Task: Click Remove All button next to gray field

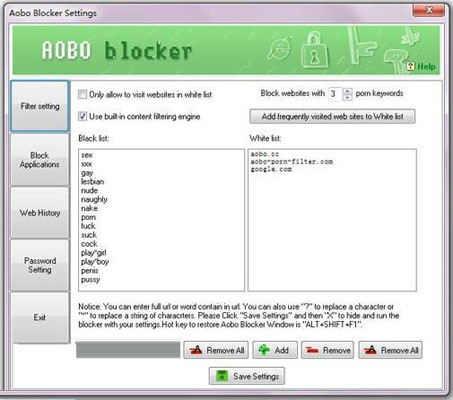Action: point(216,350)
